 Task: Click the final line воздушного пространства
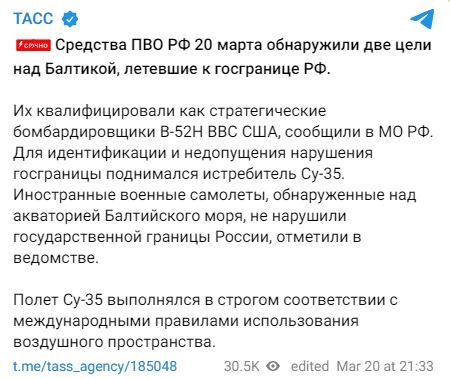[114, 342]
